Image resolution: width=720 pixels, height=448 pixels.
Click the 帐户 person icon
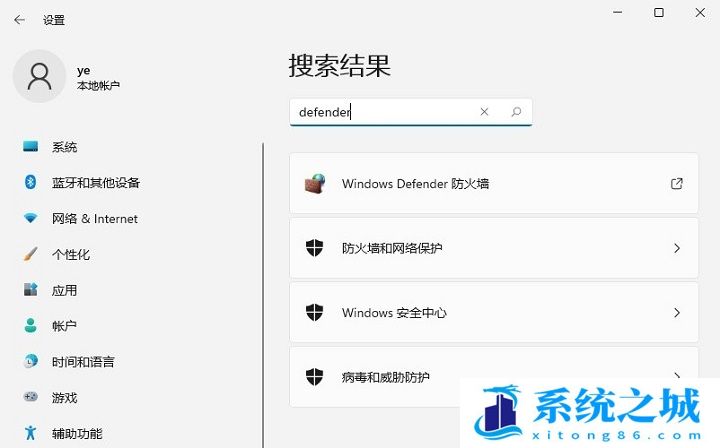31,326
